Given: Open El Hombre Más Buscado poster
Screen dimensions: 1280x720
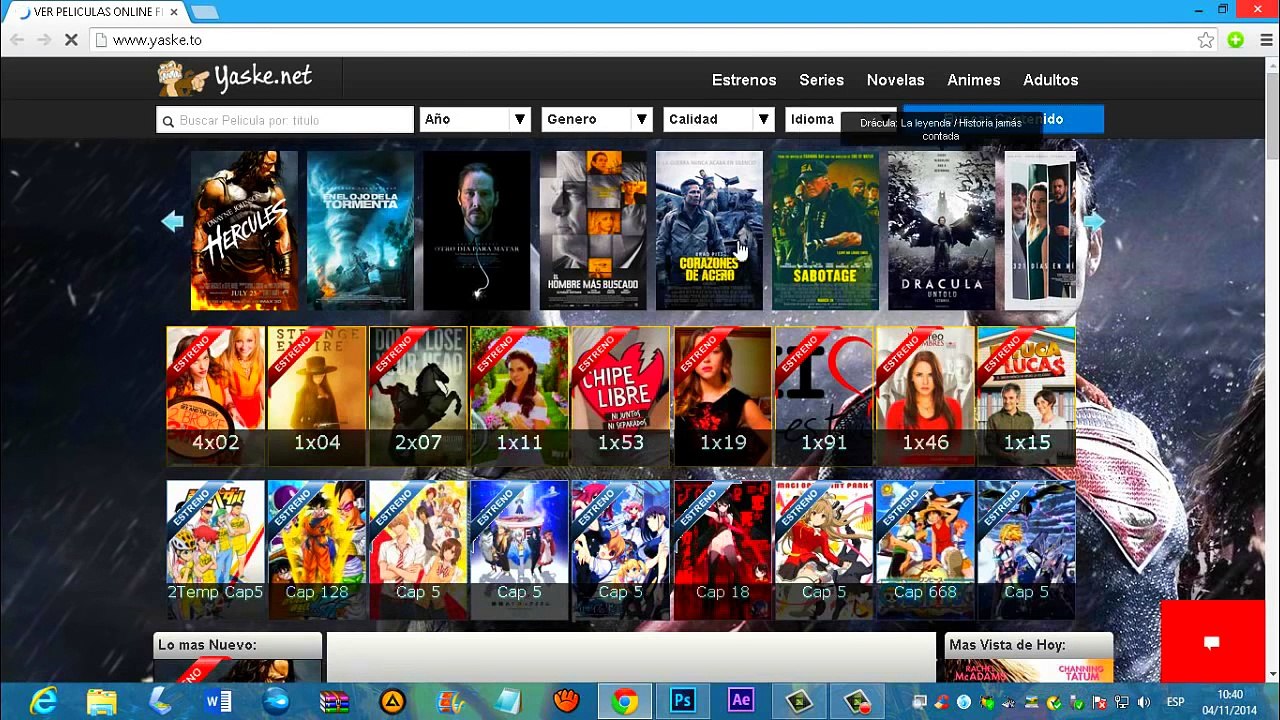Looking at the screenshot, I should [x=593, y=230].
